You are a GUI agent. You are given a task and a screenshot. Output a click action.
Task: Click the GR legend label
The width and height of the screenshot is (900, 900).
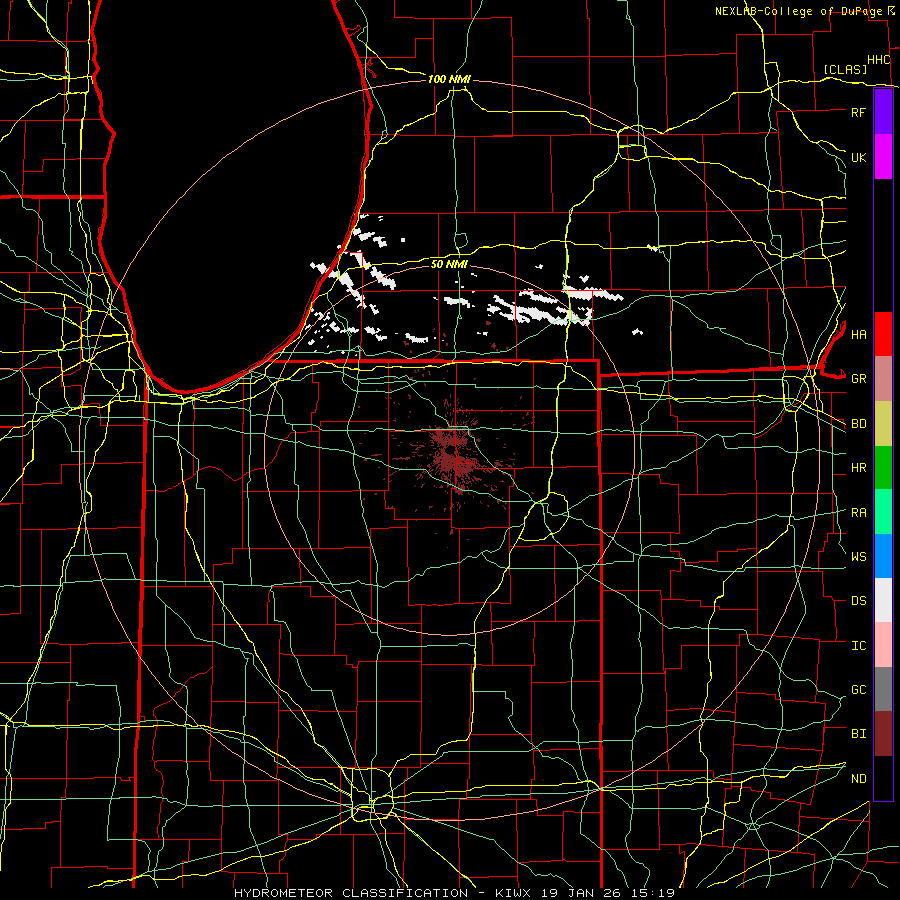tap(858, 379)
